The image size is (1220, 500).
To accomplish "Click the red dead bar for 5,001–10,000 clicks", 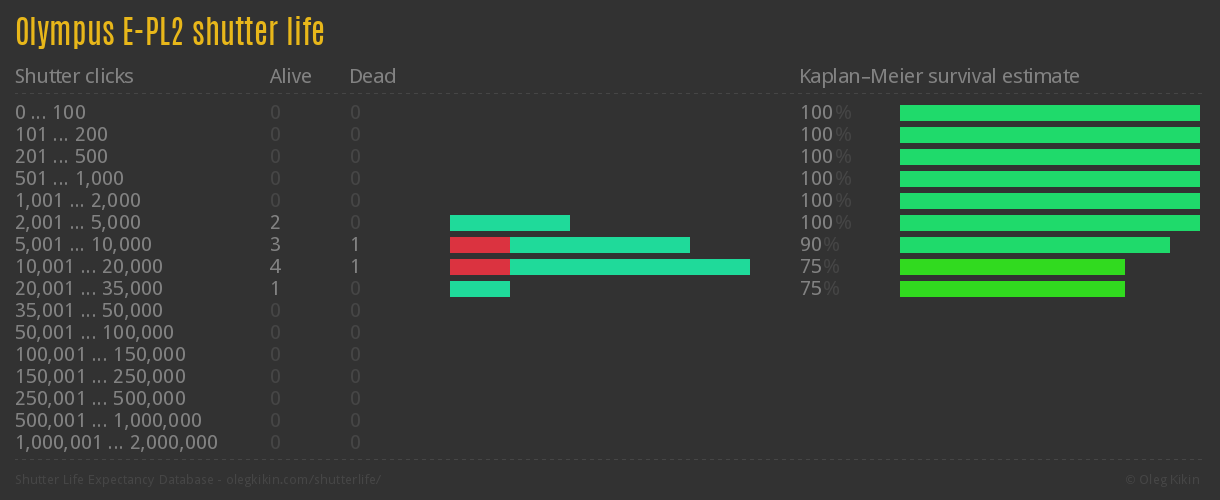I will 479,245.
